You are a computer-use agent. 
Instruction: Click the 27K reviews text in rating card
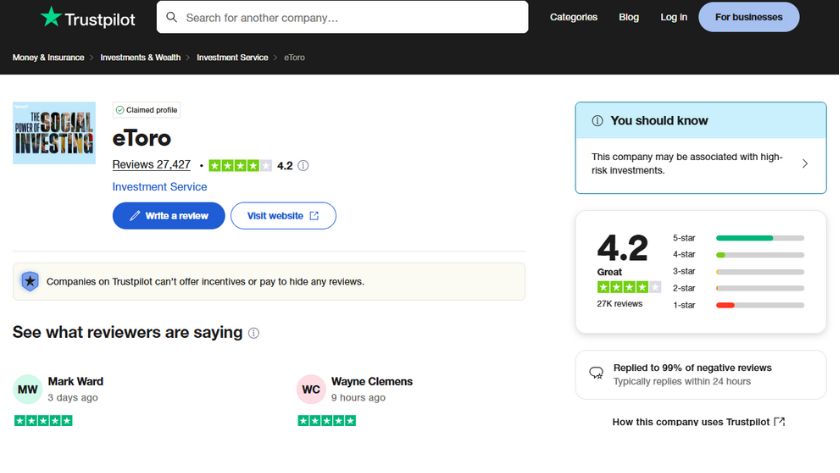[619, 304]
